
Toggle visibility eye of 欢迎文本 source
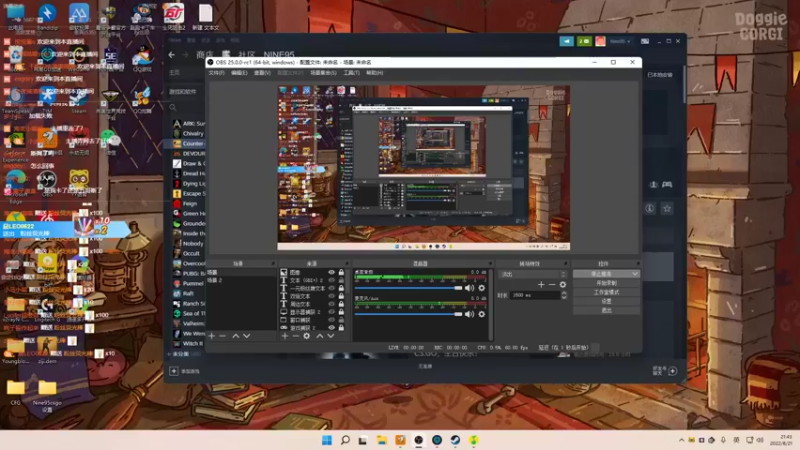[x=332, y=296]
